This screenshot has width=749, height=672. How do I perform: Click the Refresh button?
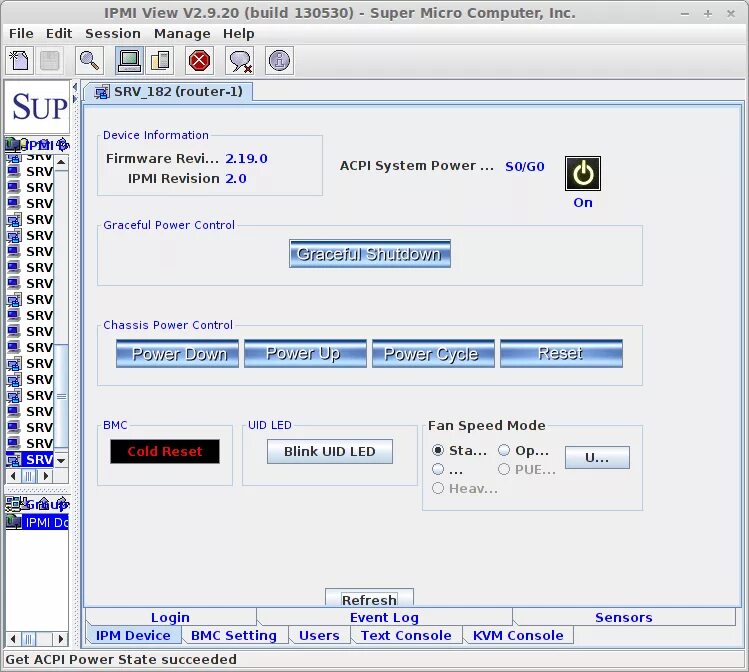[369, 599]
